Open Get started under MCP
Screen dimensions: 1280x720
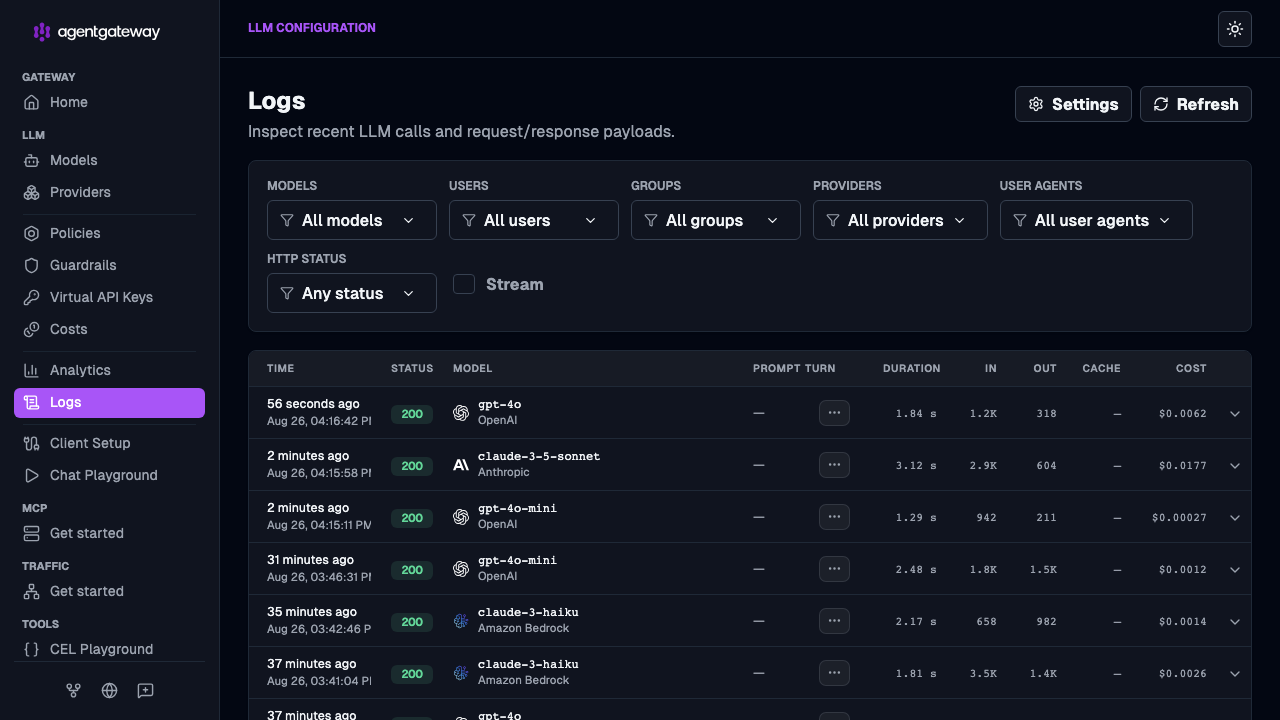coord(109,533)
